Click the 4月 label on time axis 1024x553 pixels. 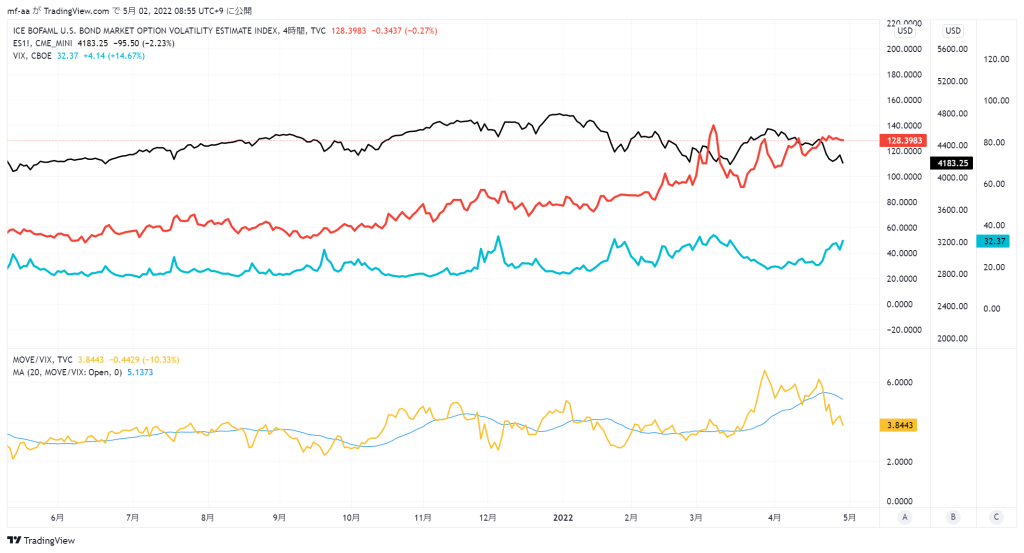[774, 518]
